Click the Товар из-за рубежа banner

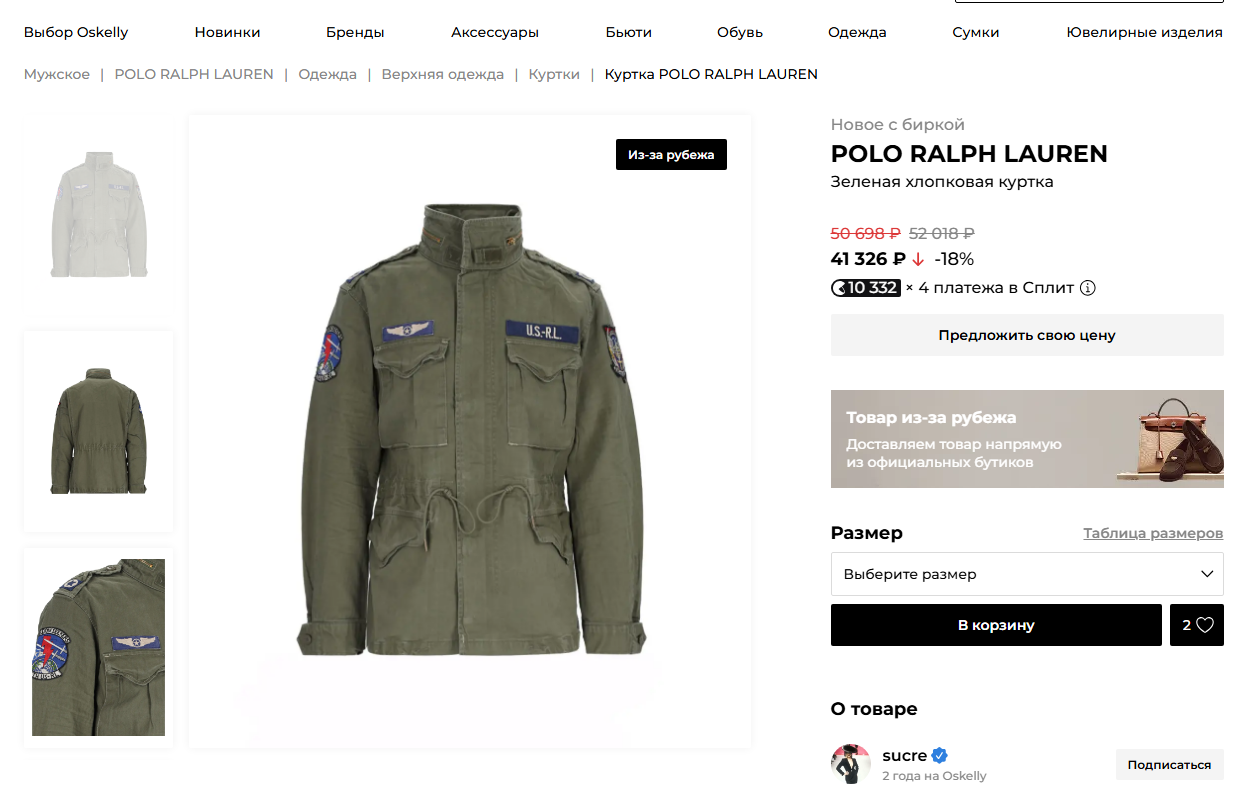tap(1027, 439)
